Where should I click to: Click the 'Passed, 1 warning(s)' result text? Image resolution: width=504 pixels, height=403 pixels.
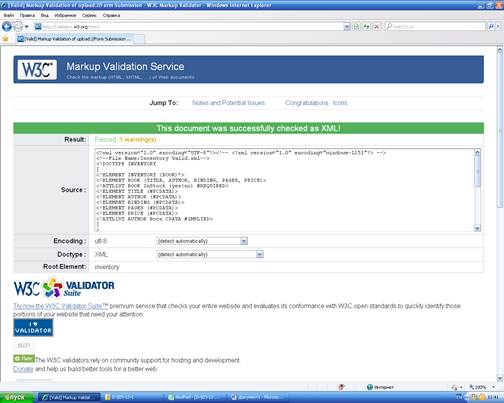point(125,139)
